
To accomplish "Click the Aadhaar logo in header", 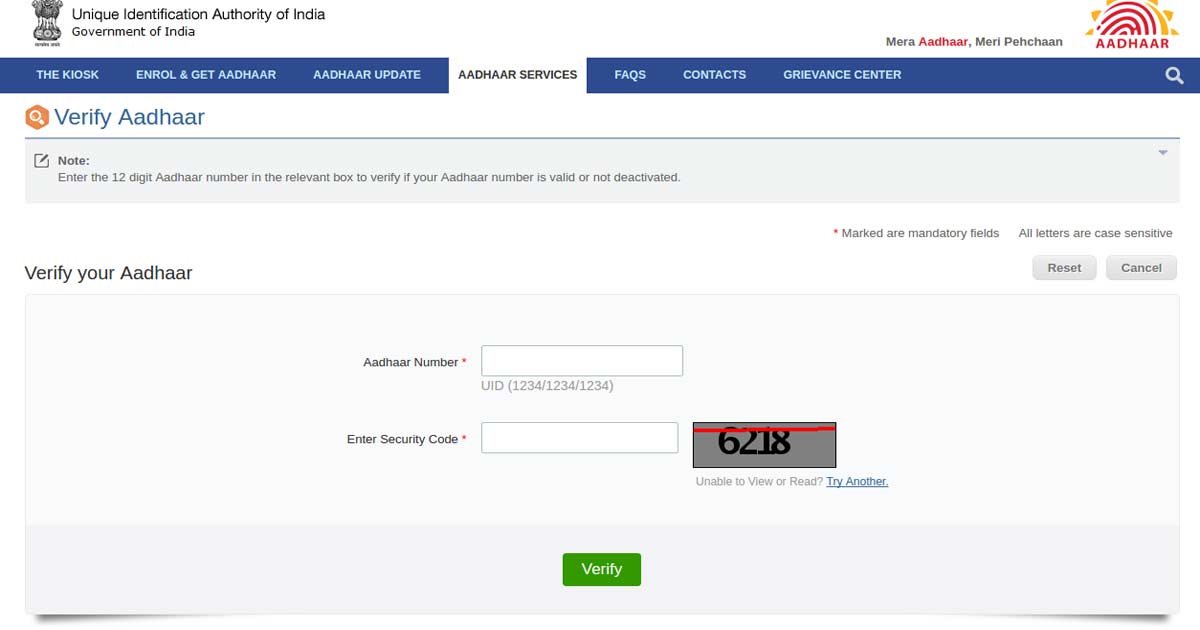I will tap(1132, 26).
